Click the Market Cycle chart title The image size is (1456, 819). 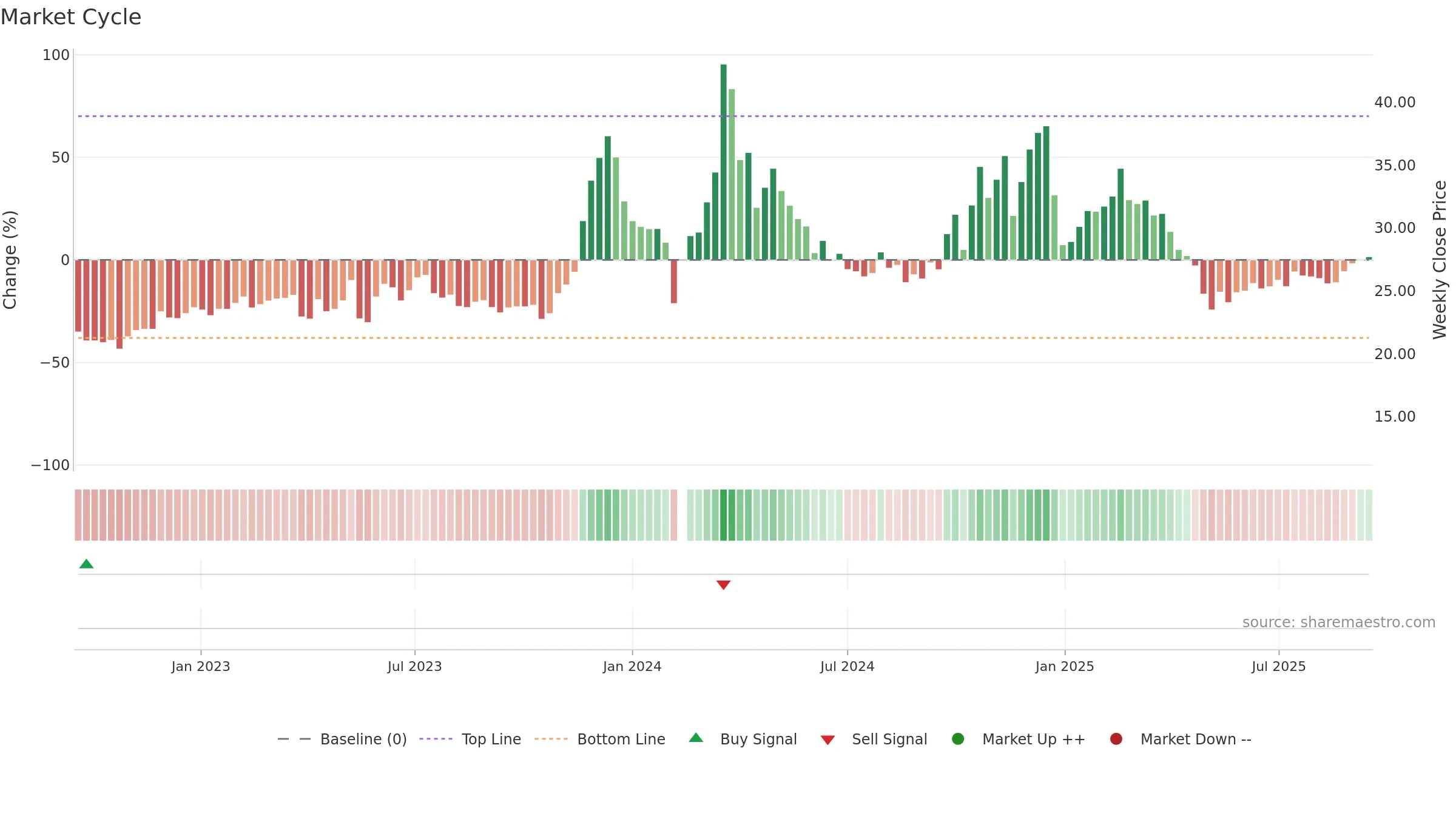coord(71,17)
